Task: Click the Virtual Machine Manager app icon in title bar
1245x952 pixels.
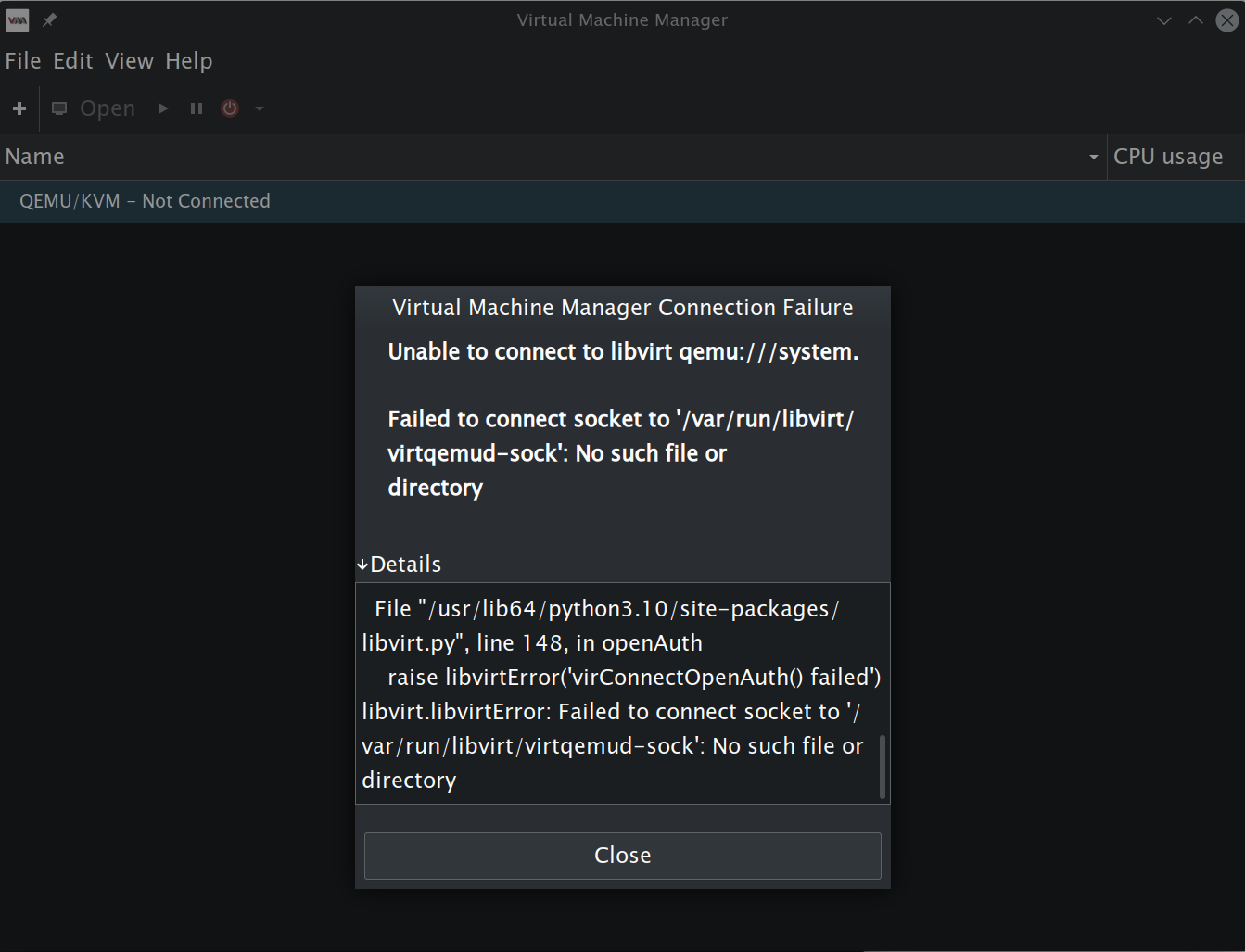Action: tap(18, 19)
